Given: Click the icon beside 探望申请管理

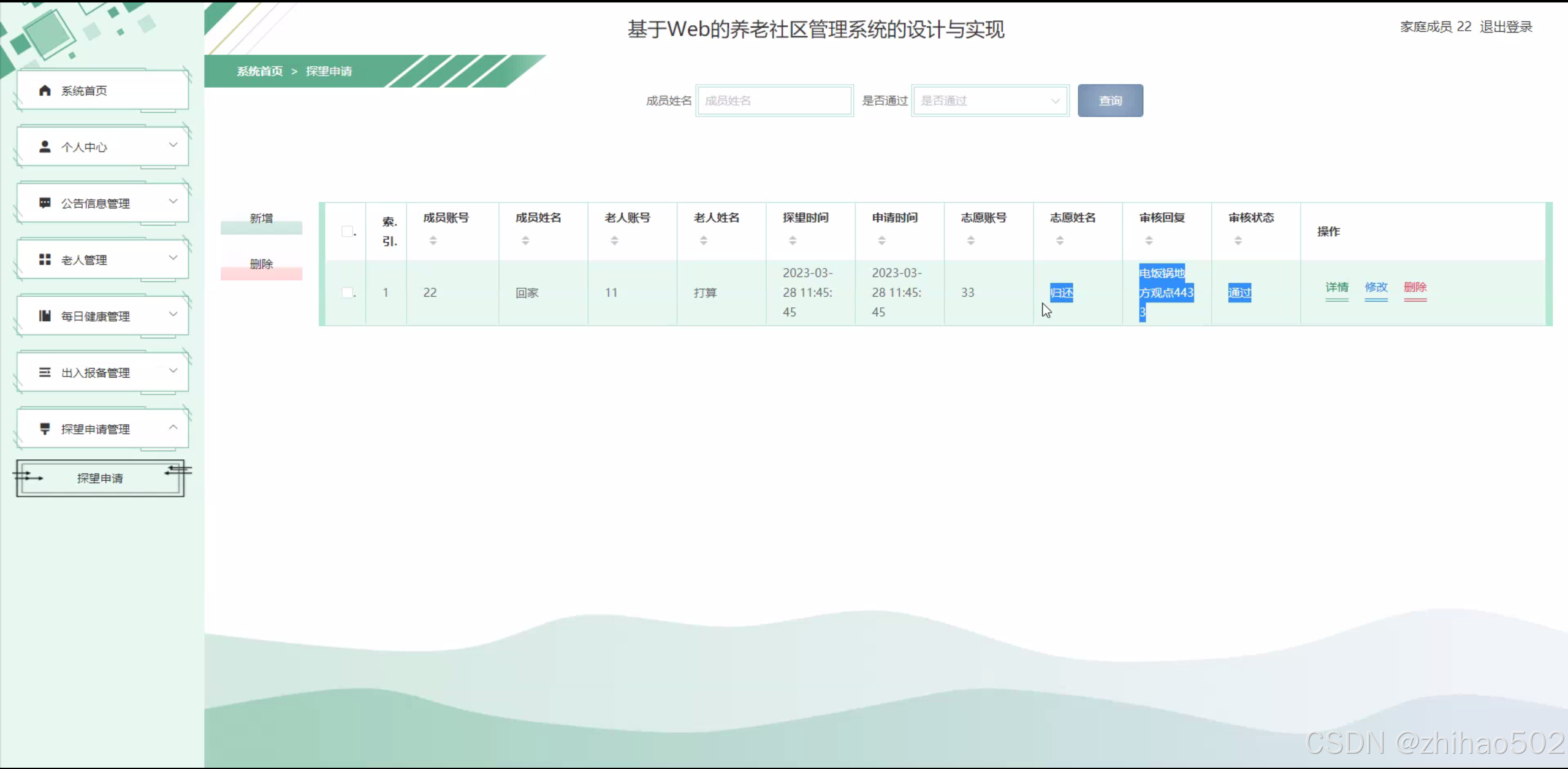Looking at the screenshot, I should (x=45, y=429).
